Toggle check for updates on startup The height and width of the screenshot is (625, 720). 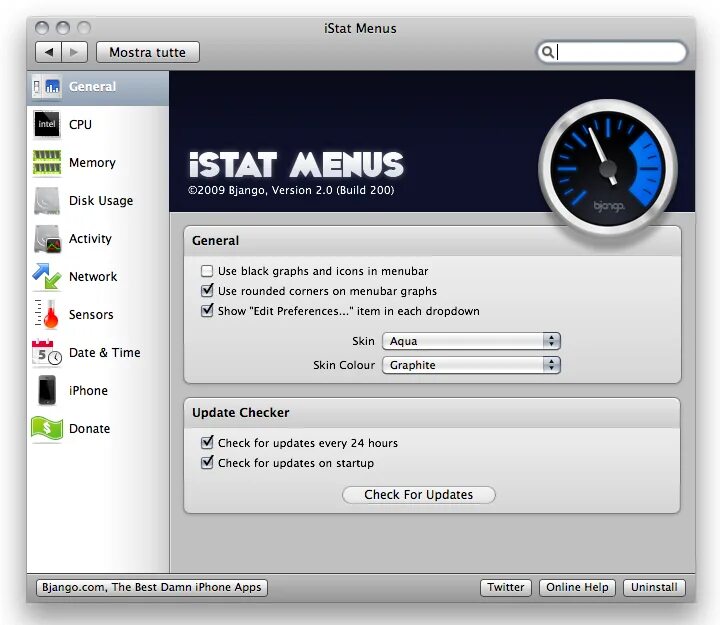coord(207,462)
